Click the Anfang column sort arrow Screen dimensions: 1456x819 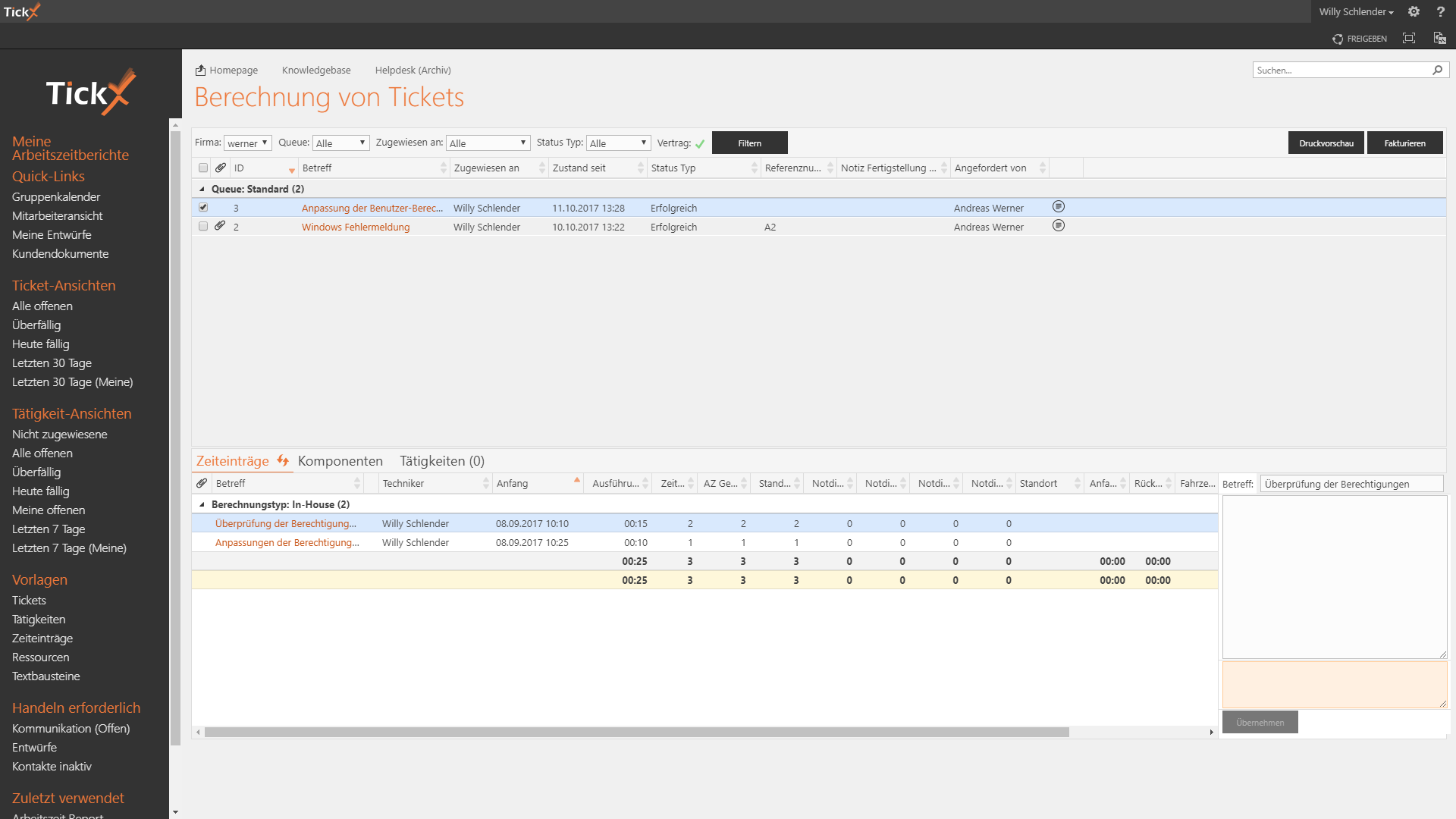tap(577, 480)
